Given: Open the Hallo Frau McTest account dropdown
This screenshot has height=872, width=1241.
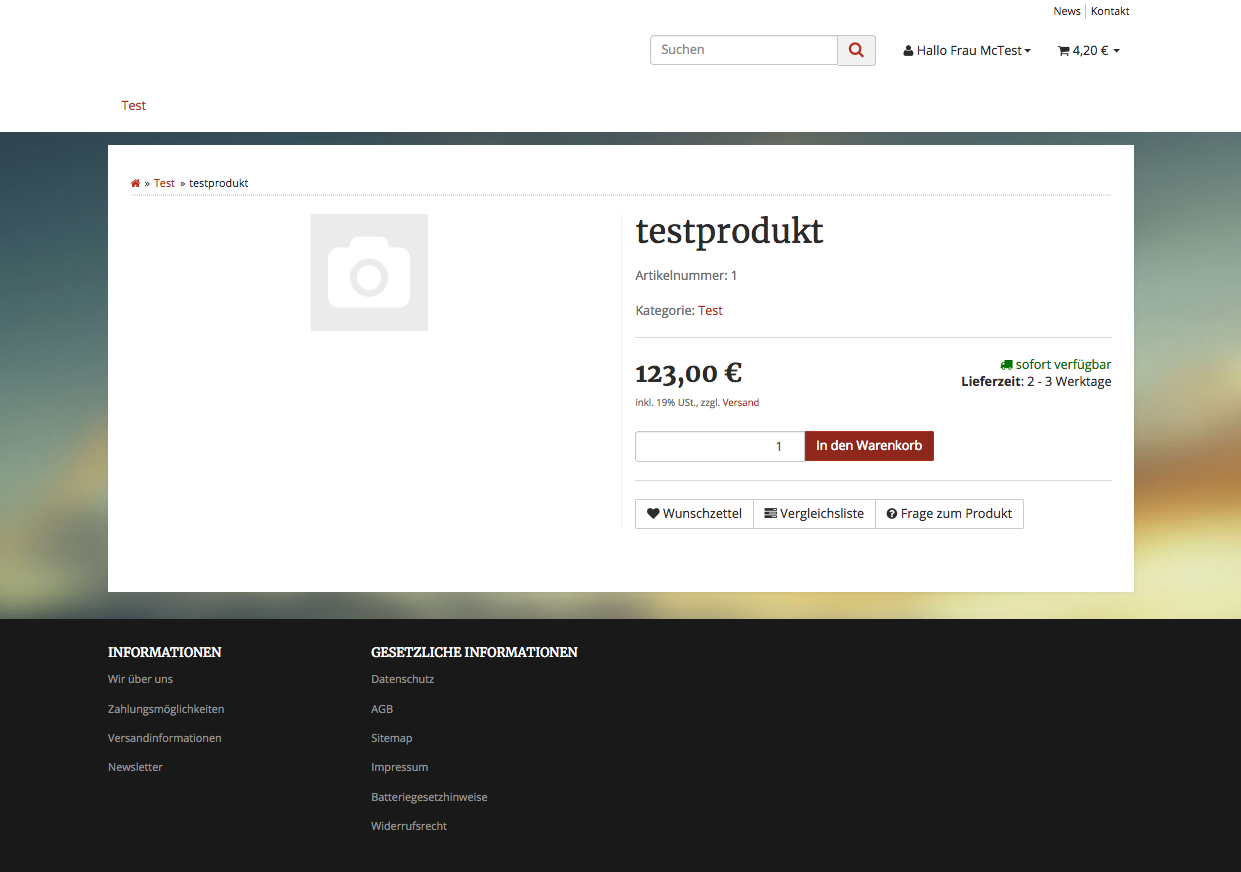Looking at the screenshot, I should pyautogui.click(x=970, y=49).
